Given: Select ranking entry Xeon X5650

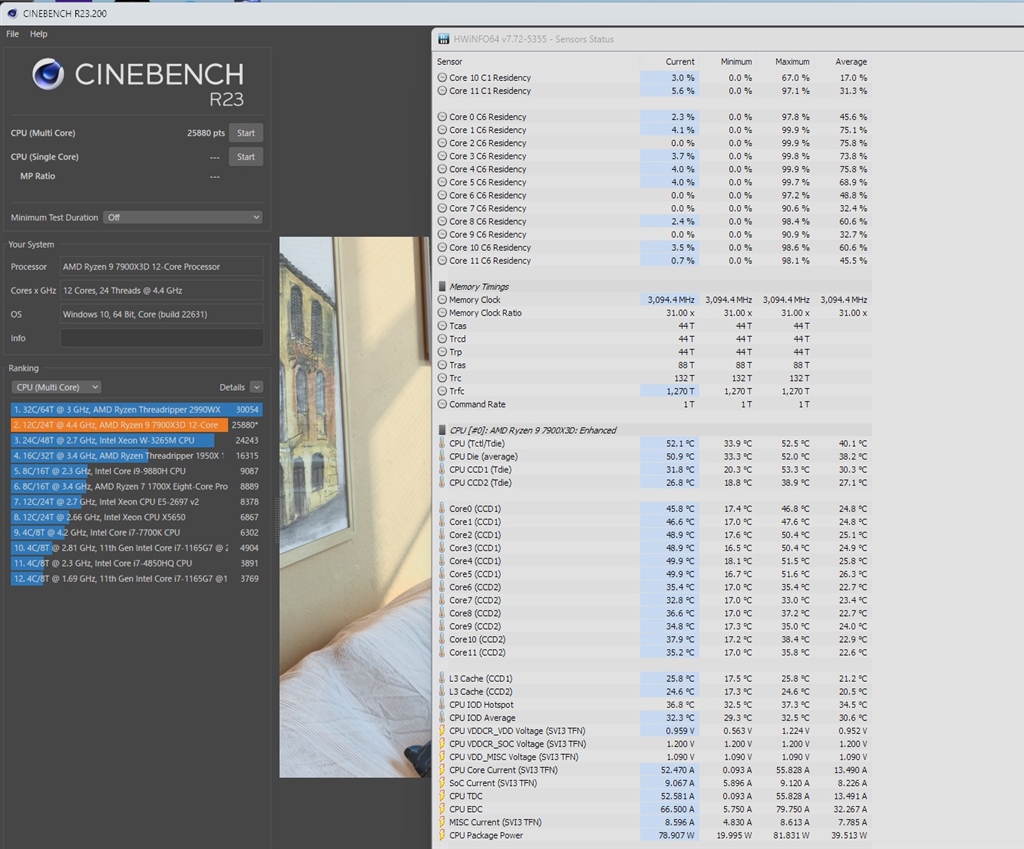Looking at the screenshot, I should (x=136, y=517).
